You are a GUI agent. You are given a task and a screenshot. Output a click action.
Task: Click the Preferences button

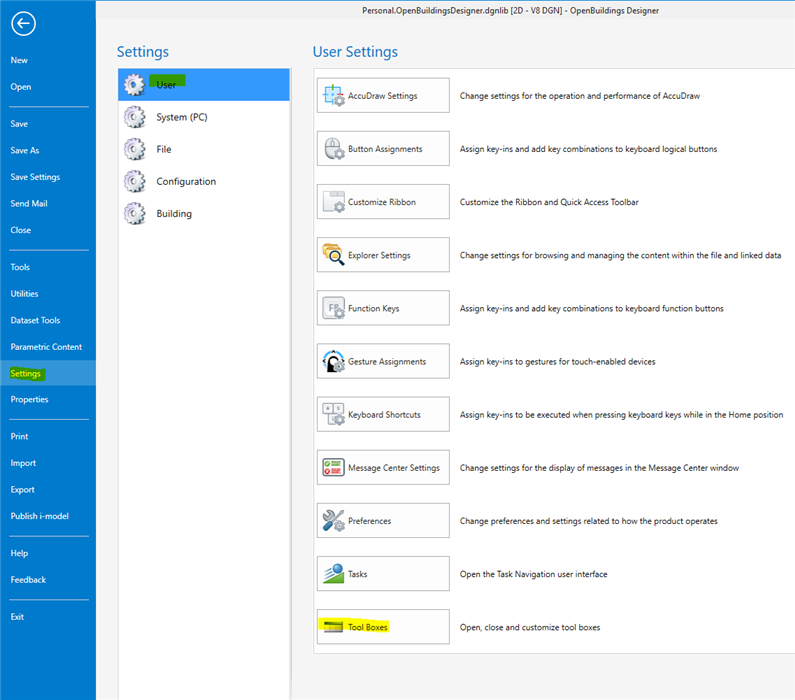coord(383,521)
